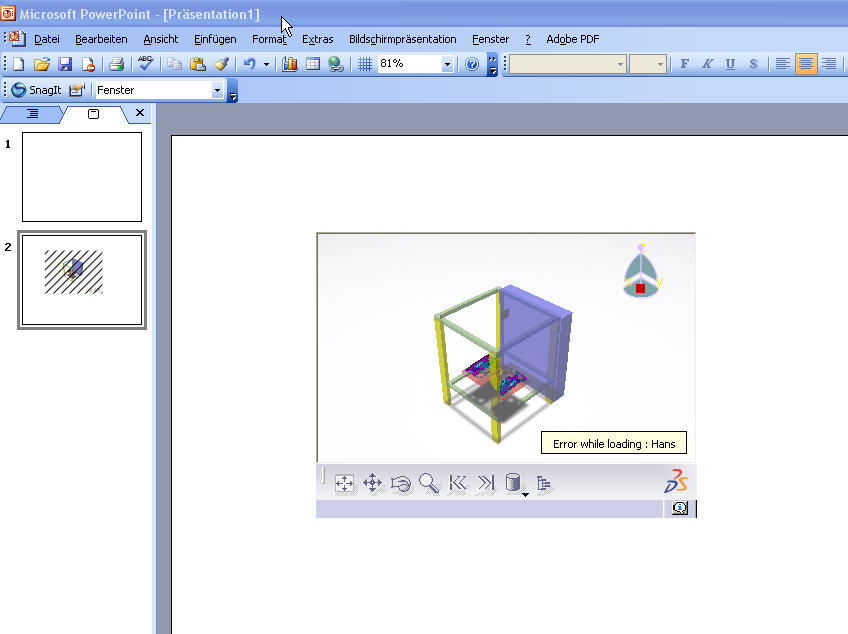Select slide 1 thumbnail
Image resolution: width=848 pixels, height=634 pixels.
tap(82, 177)
